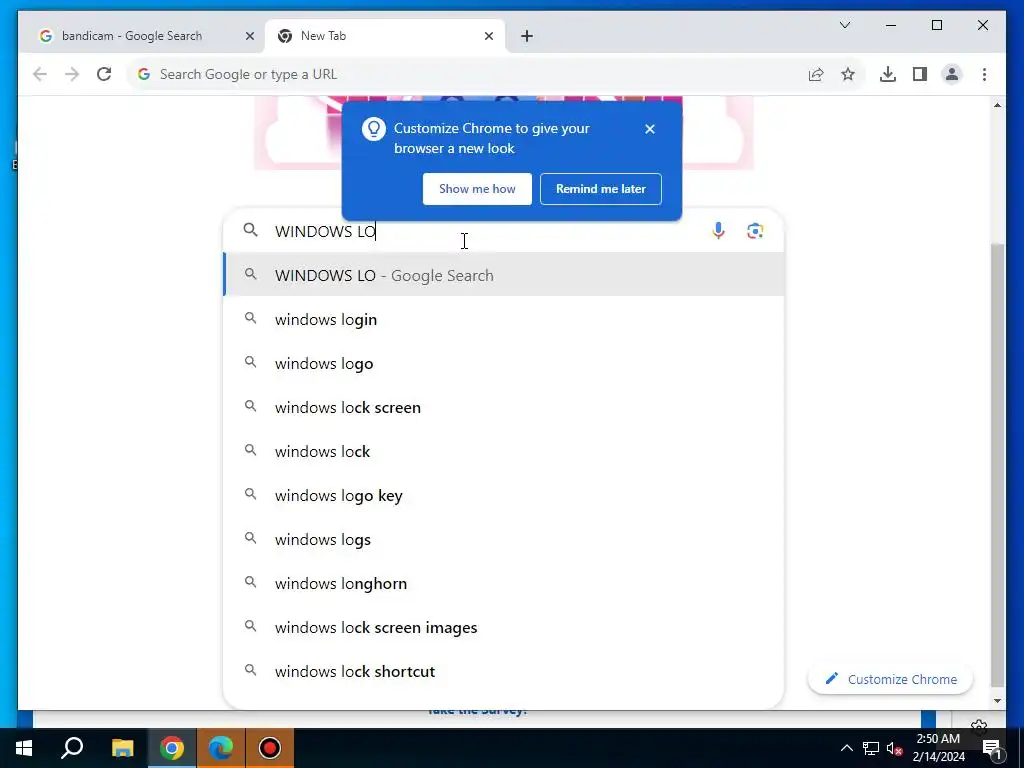Pick the 'windows lock screen' suggestion
Image resolution: width=1024 pixels, height=768 pixels.
tap(504, 408)
